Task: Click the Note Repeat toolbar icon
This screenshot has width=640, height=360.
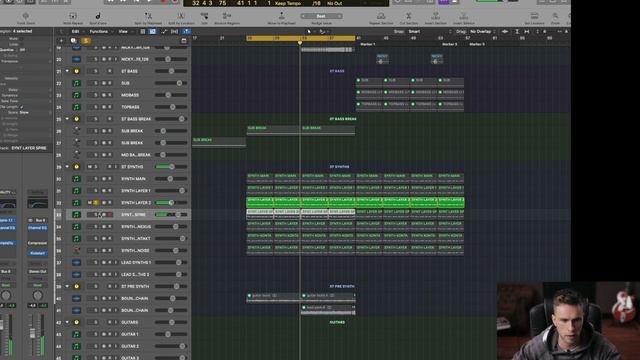Action: click(73, 16)
